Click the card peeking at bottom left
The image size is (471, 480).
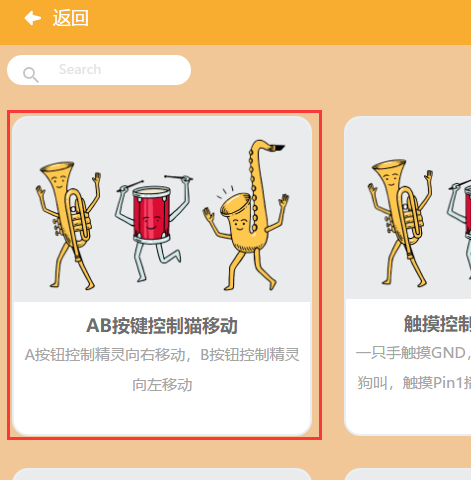pos(162,474)
